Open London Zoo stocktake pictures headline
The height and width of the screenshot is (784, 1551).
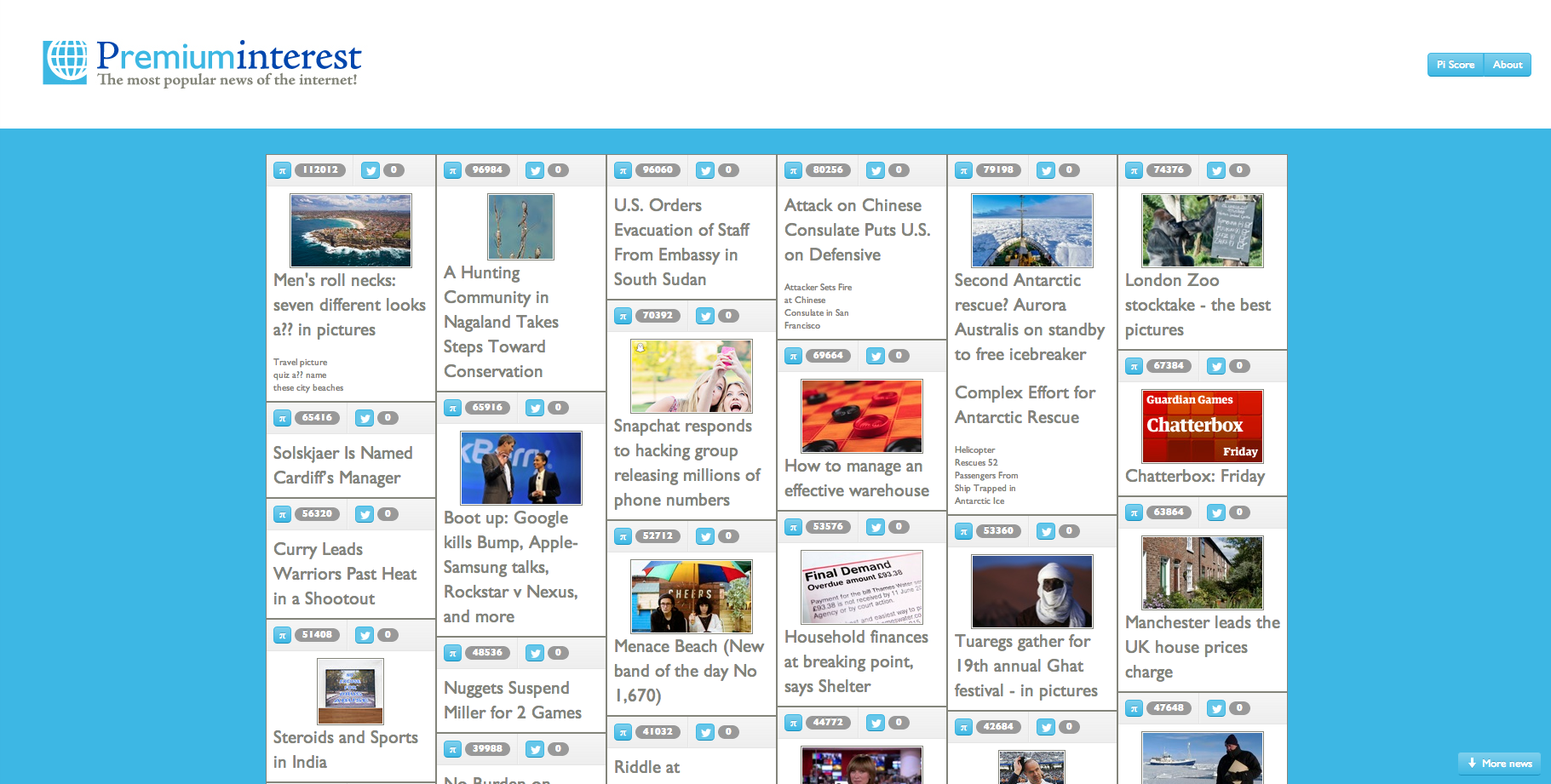[1198, 305]
